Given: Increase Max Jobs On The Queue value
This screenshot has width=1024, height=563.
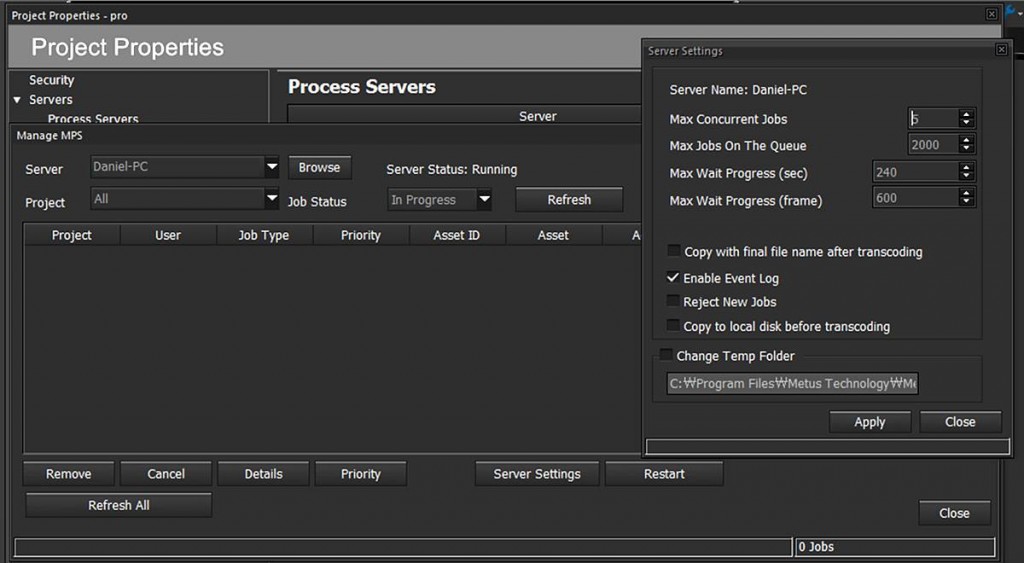Looking at the screenshot, I should point(967,140).
